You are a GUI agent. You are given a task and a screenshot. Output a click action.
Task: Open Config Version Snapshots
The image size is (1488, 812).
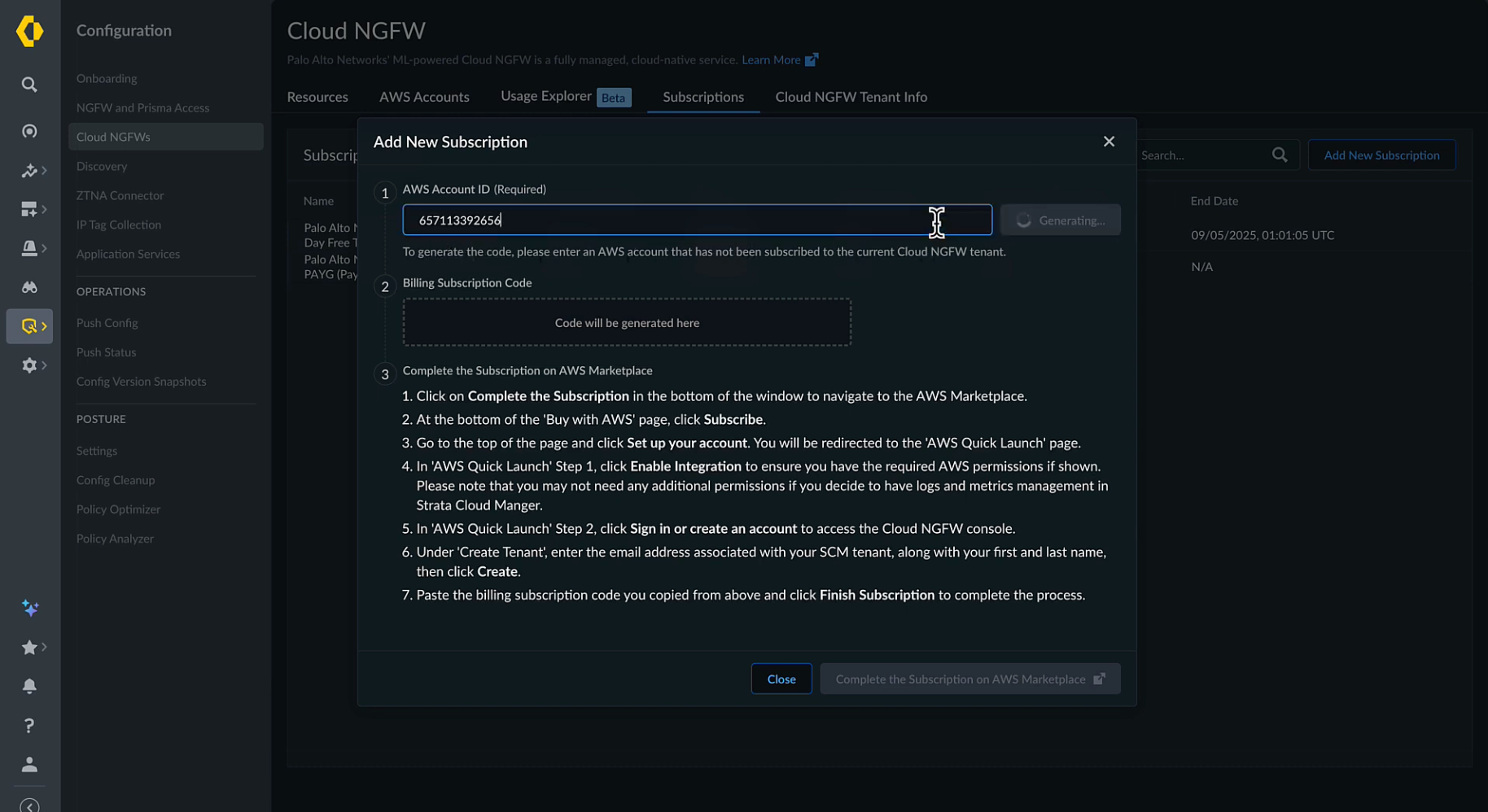coord(142,382)
